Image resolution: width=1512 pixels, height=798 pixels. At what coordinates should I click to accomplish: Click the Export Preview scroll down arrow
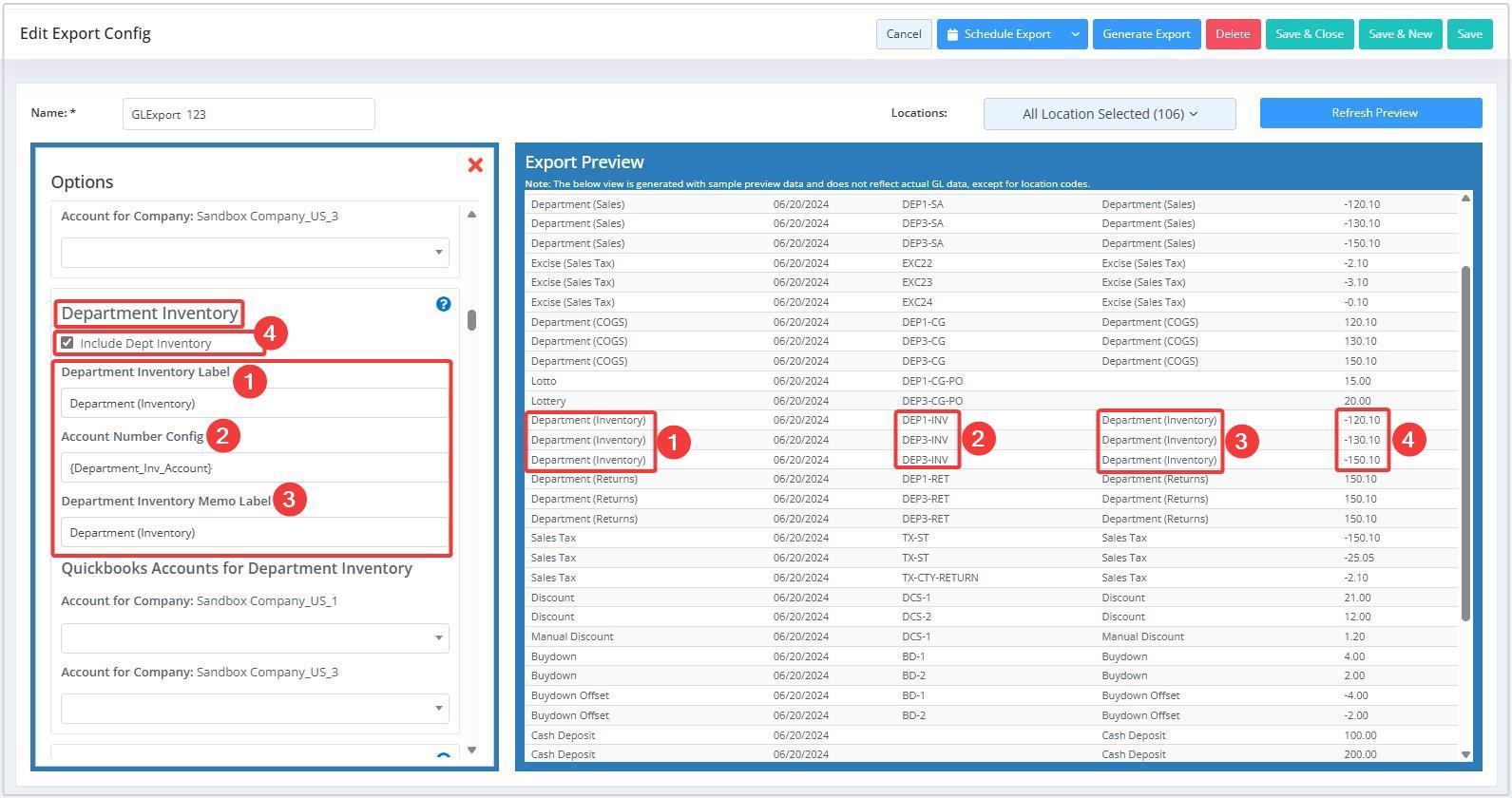pyautogui.click(x=1464, y=754)
